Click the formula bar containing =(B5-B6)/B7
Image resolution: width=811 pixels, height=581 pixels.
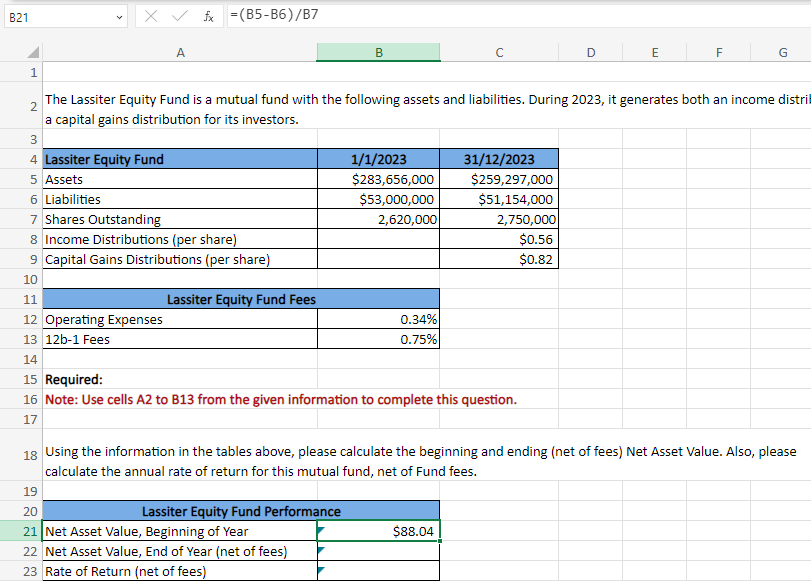[500, 15]
